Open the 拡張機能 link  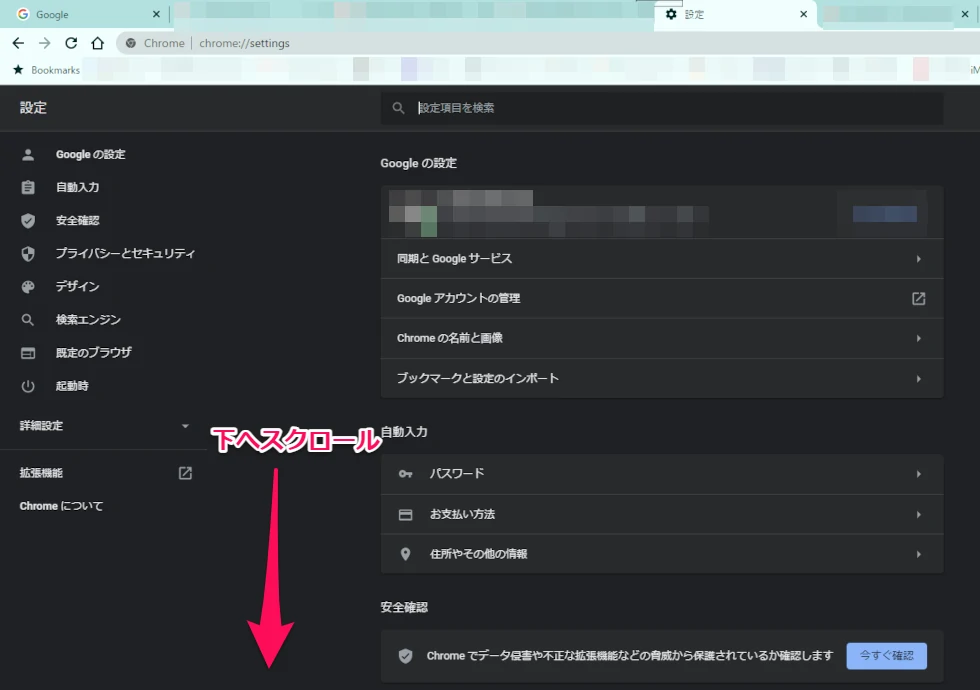point(40,473)
